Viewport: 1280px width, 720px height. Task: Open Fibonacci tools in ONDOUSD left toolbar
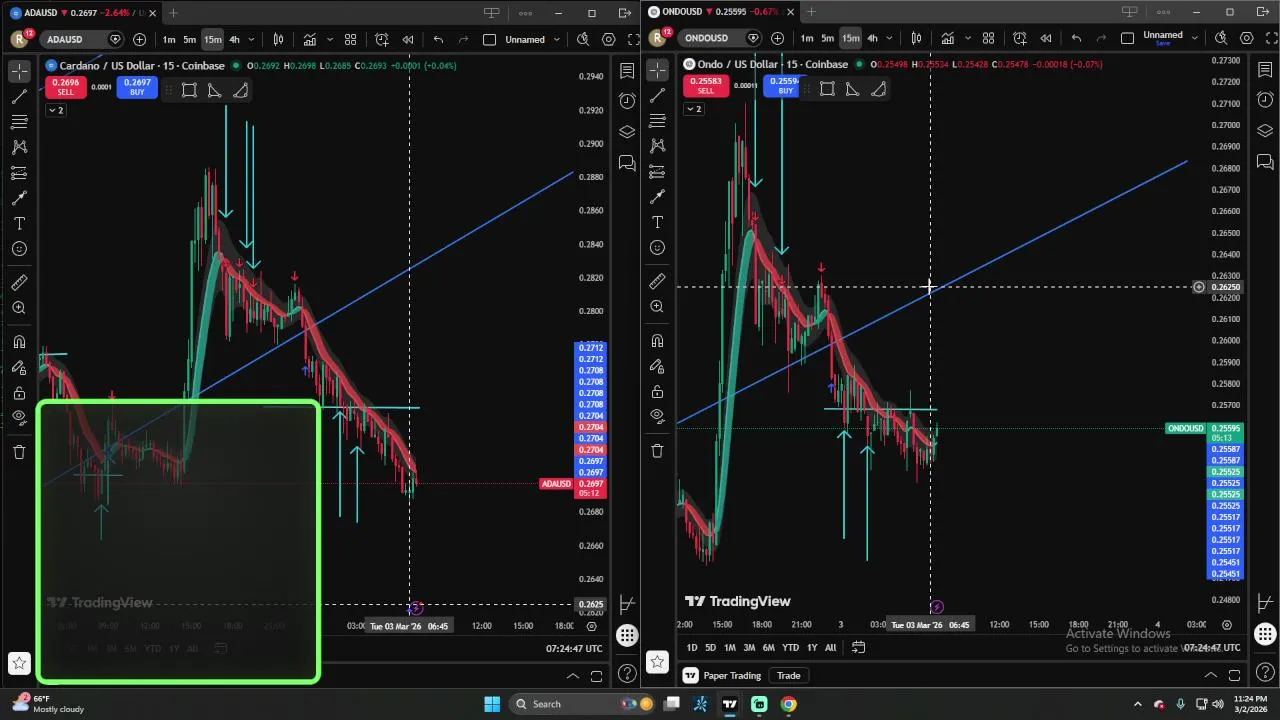657,121
